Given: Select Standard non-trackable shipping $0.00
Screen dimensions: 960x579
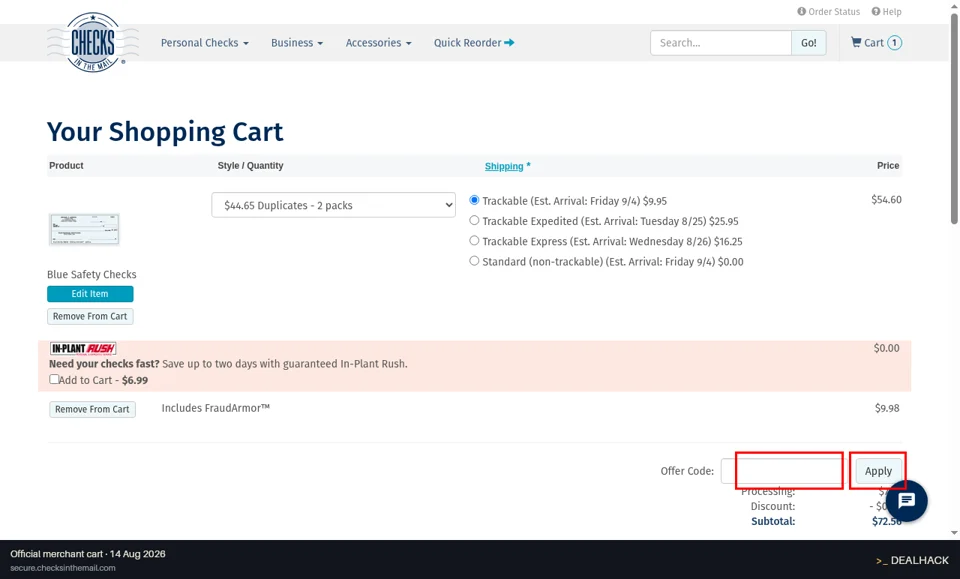Looking at the screenshot, I should tap(474, 261).
